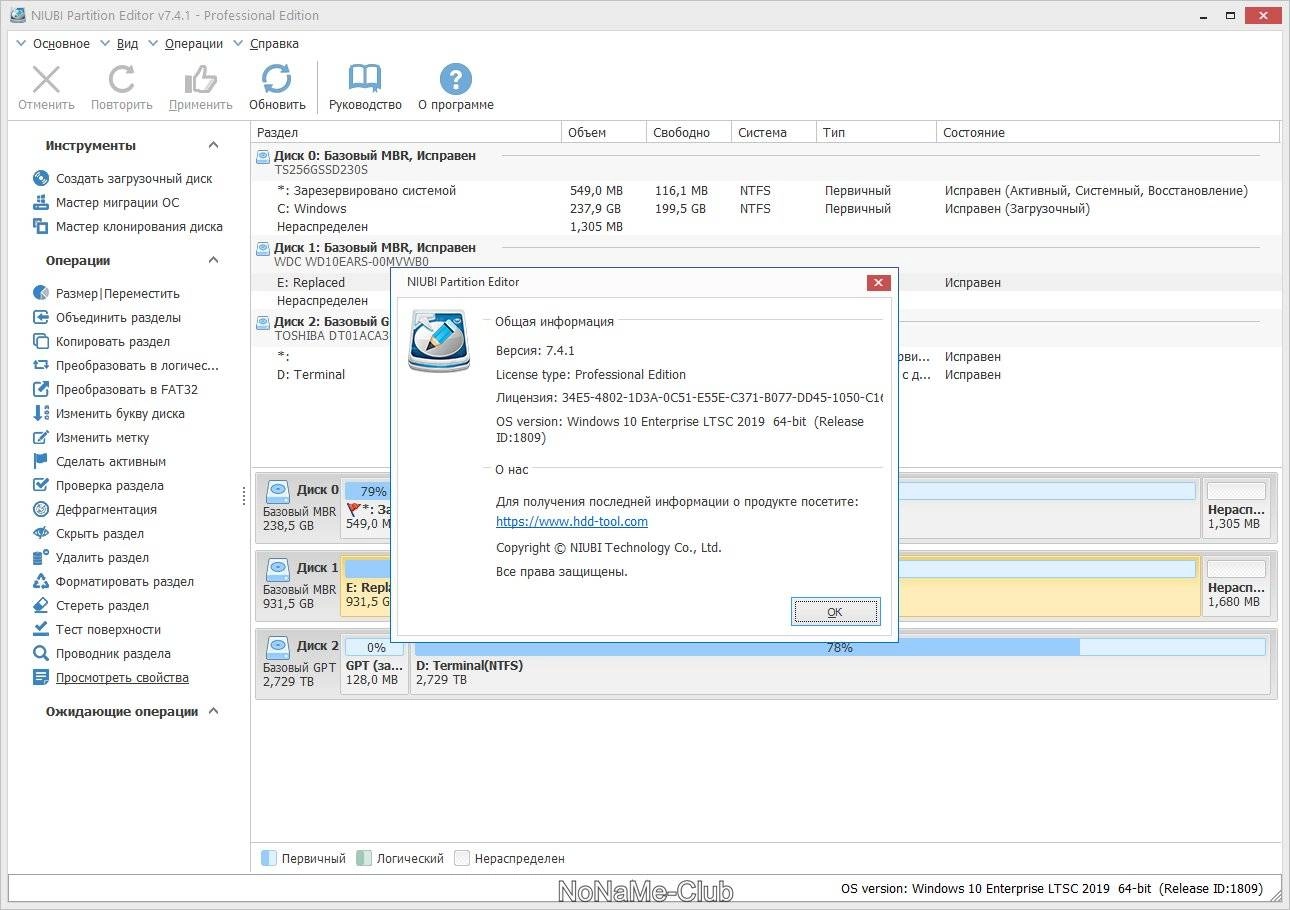Screen dimensions: 1290x910
Task: Click the Нераспределен legend color swatch
Action: tap(462, 858)
